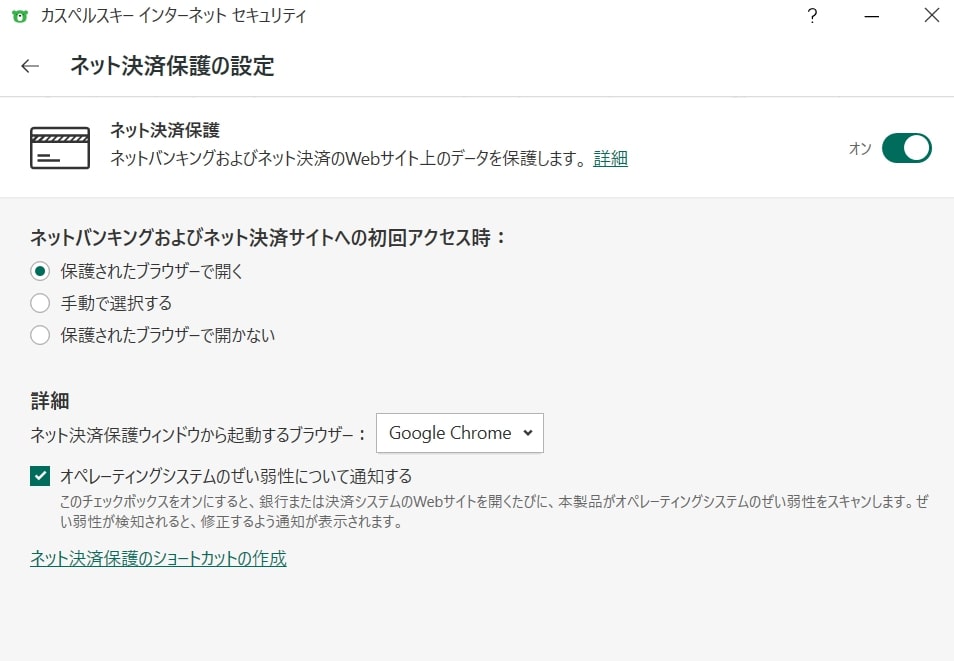Select 保護されたブラウザーで開かない radio option
Screen dimensions: 954x661
40,335
